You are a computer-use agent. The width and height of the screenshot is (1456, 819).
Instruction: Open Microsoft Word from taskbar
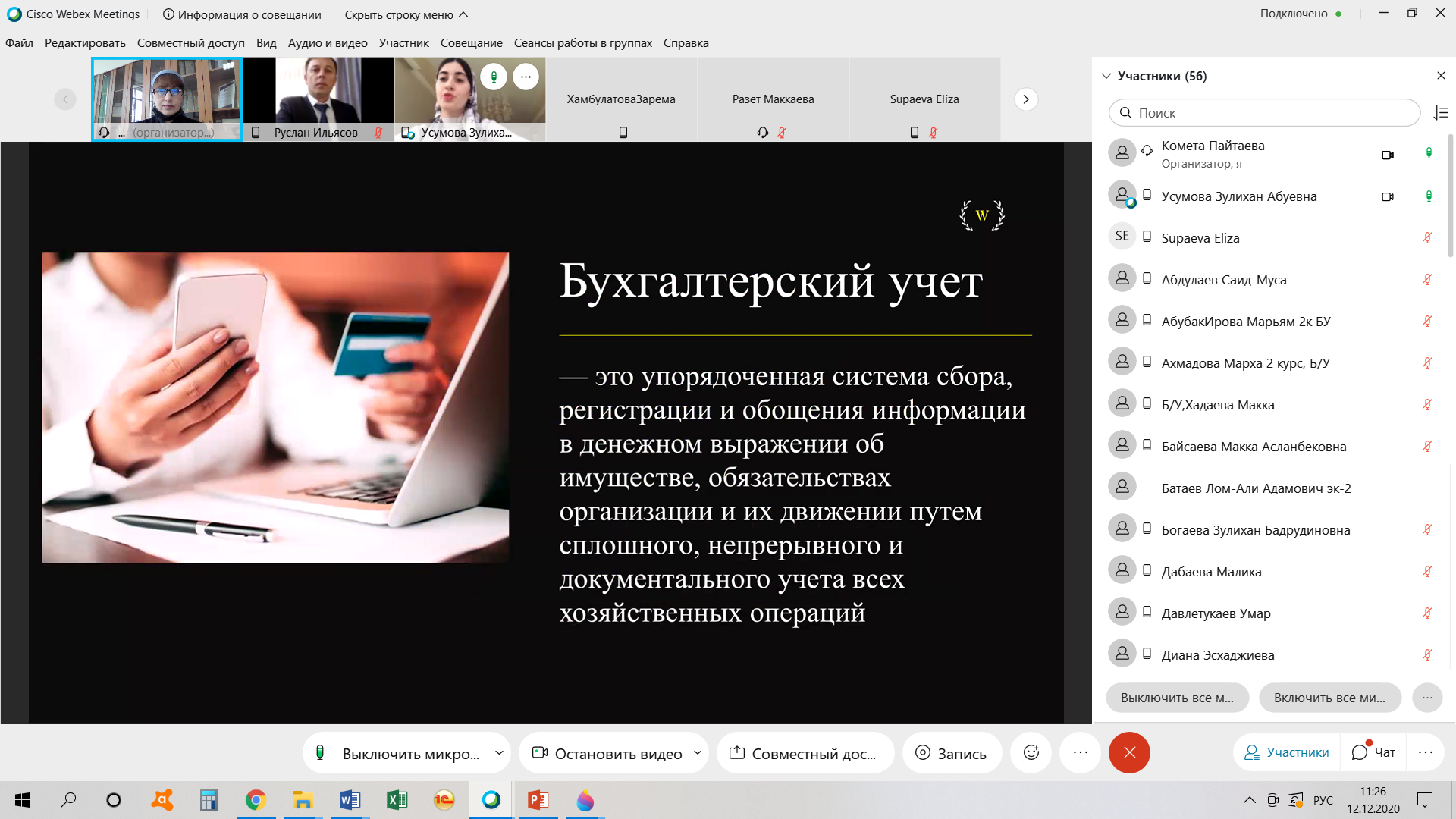point(350,800)
